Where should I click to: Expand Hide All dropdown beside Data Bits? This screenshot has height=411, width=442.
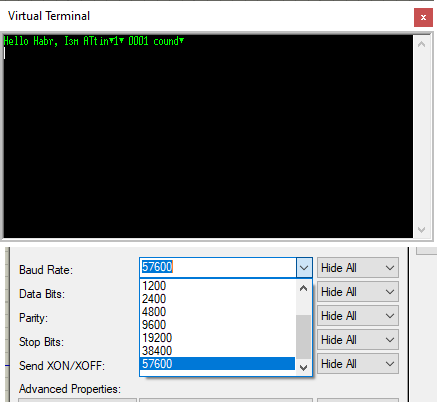(358, 292)
